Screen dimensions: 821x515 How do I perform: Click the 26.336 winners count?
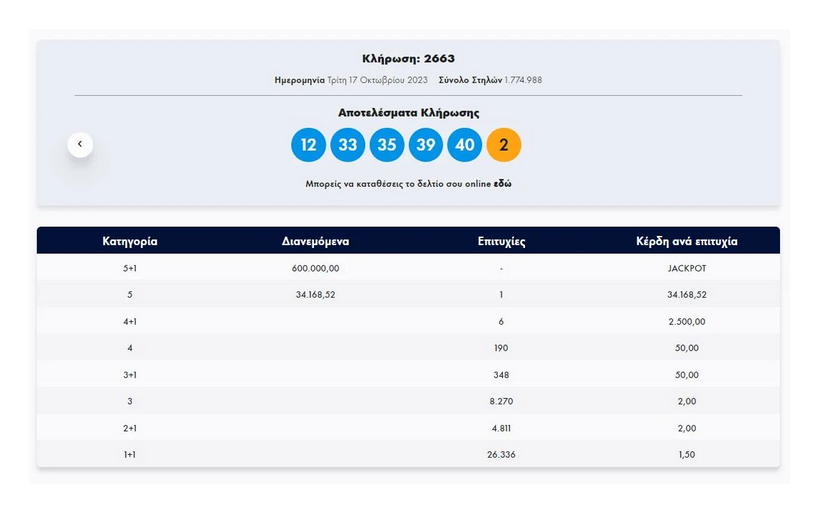(x=501, y=455)
